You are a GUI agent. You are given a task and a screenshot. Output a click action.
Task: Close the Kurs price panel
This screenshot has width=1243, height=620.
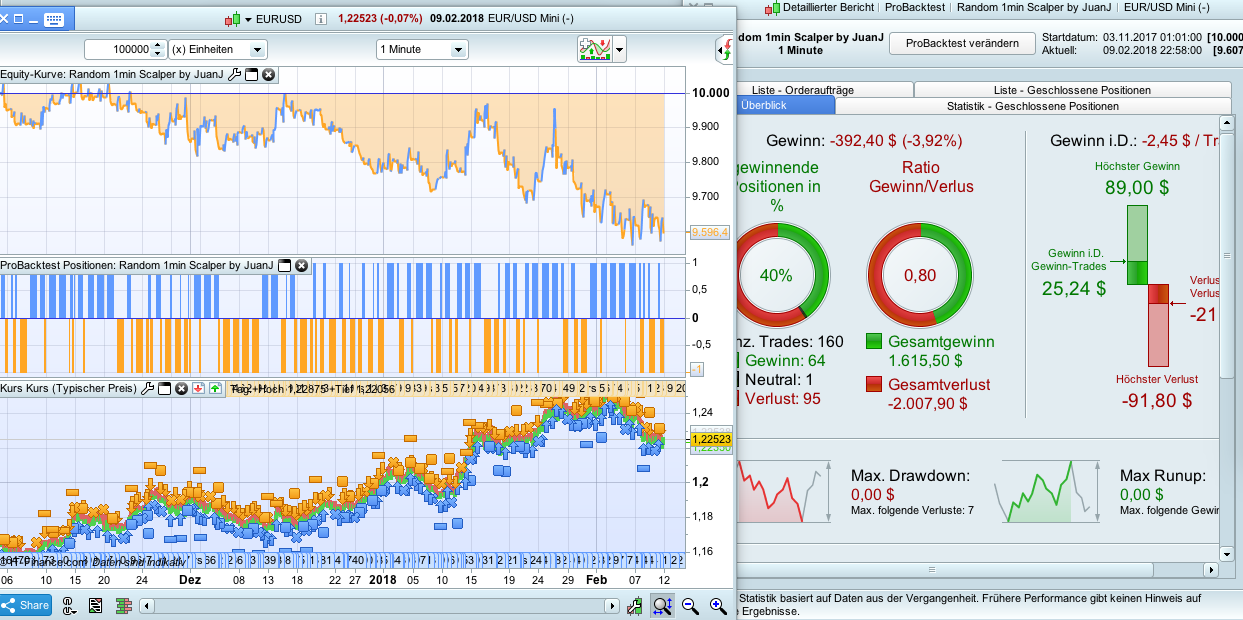click(182, 388)
